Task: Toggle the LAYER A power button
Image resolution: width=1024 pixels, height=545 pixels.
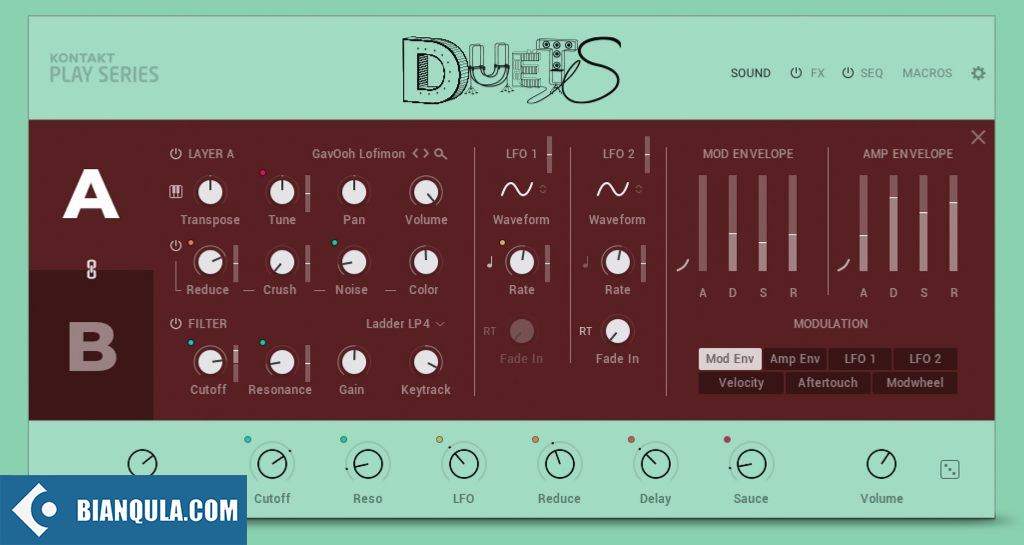Action: point(176,154)
